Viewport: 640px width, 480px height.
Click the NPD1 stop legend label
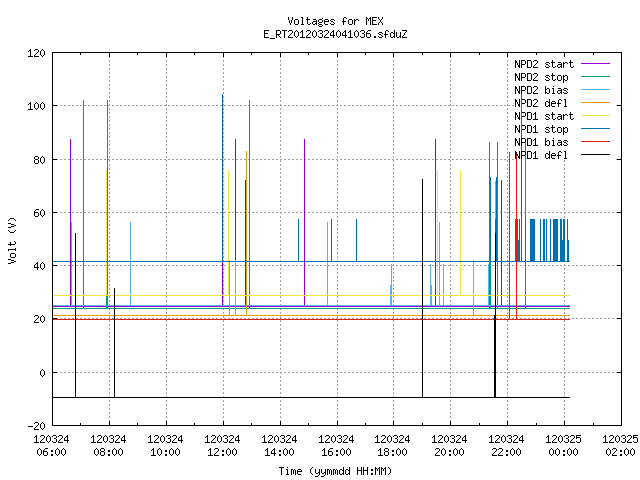[x=541, y=129]
